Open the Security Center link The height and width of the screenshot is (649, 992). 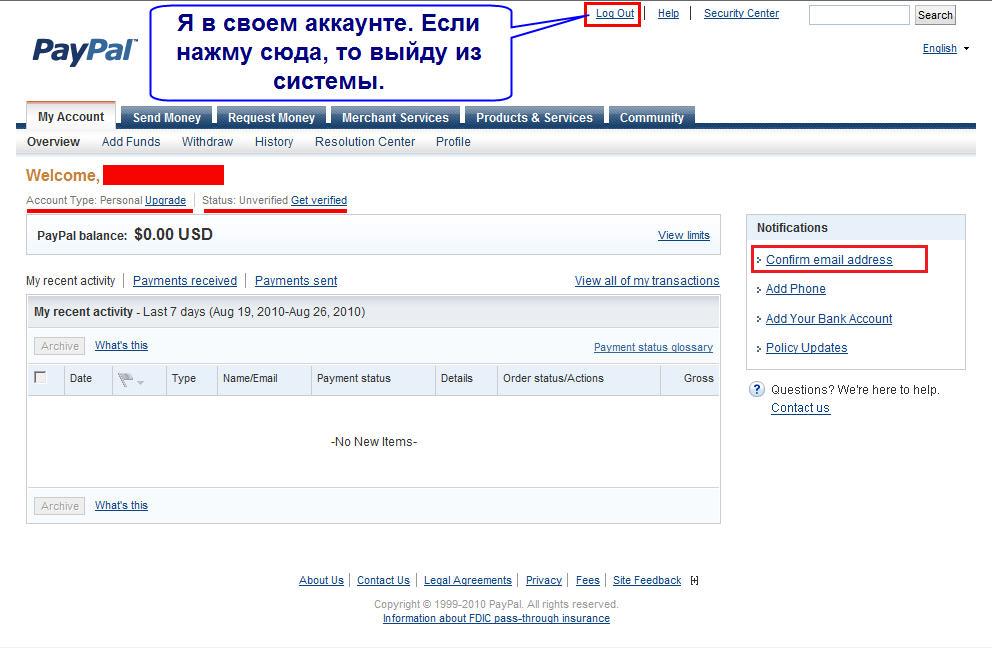tap(741, 13)
